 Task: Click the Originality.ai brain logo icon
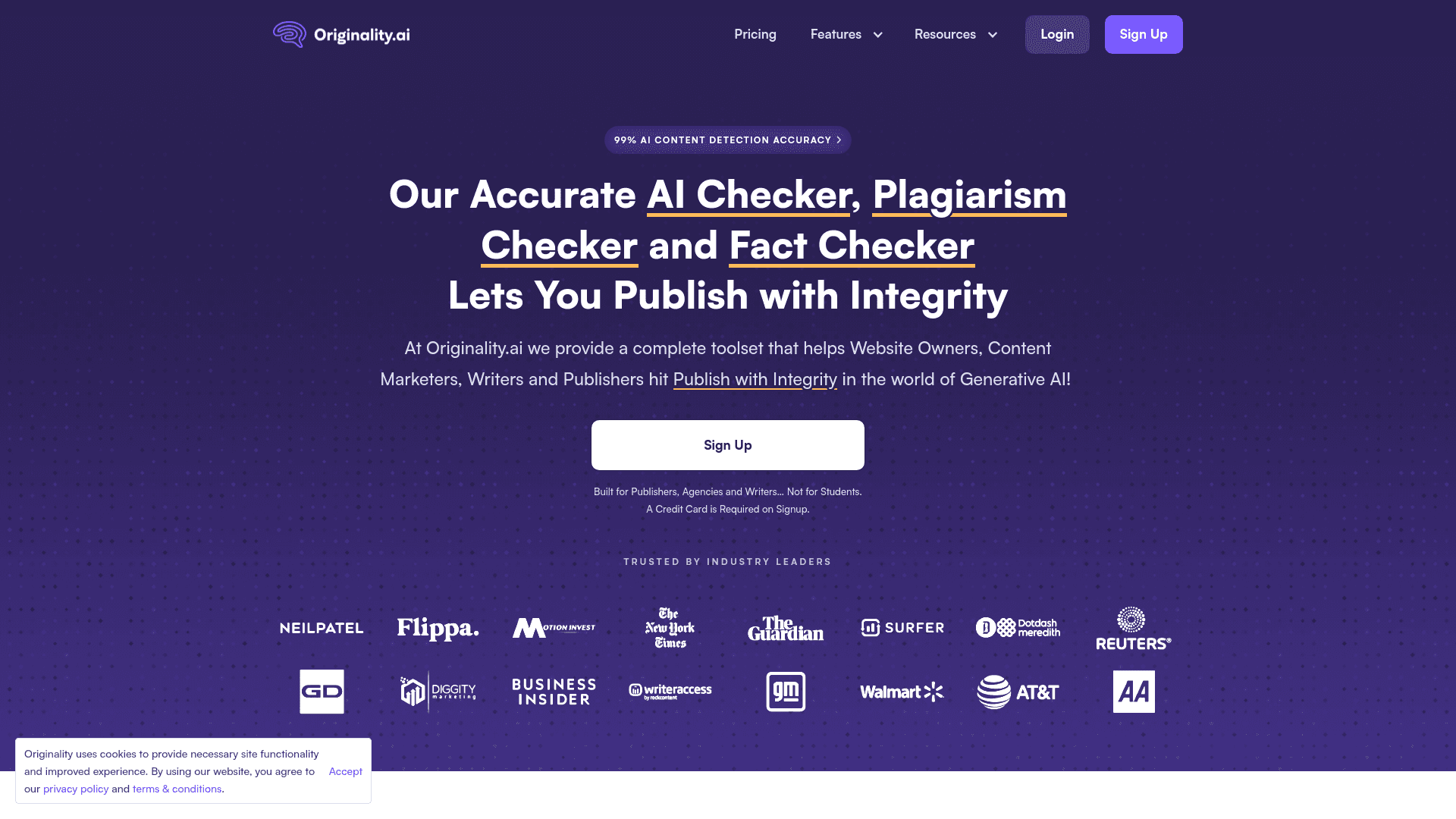coord(289,34)
